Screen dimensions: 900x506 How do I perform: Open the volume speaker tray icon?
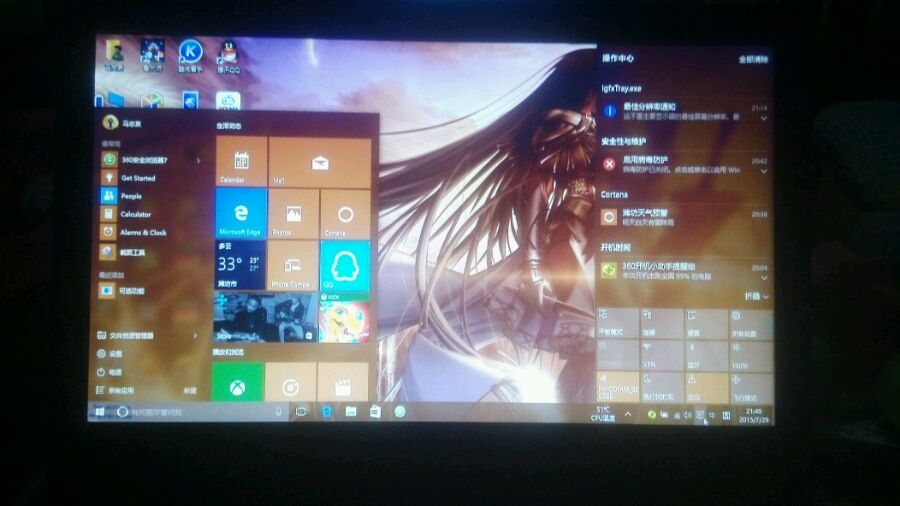pos(688,415)
